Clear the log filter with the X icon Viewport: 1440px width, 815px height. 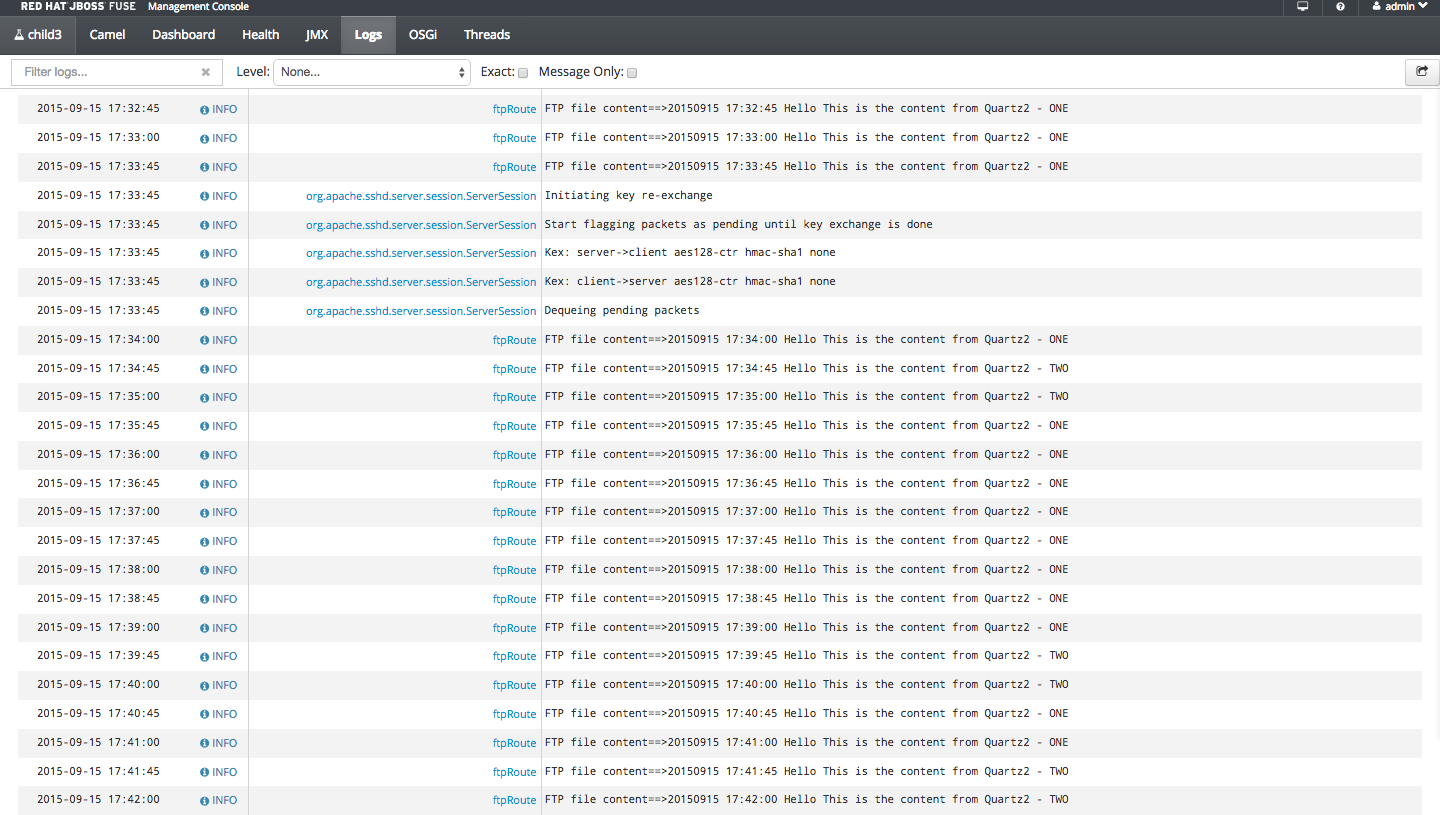tap(206, 72)
